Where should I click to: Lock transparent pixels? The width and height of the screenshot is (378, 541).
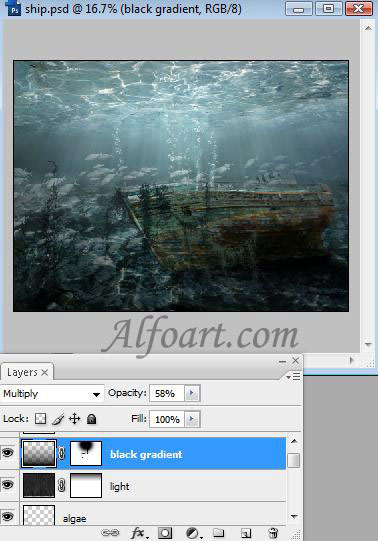pos(40,419)
